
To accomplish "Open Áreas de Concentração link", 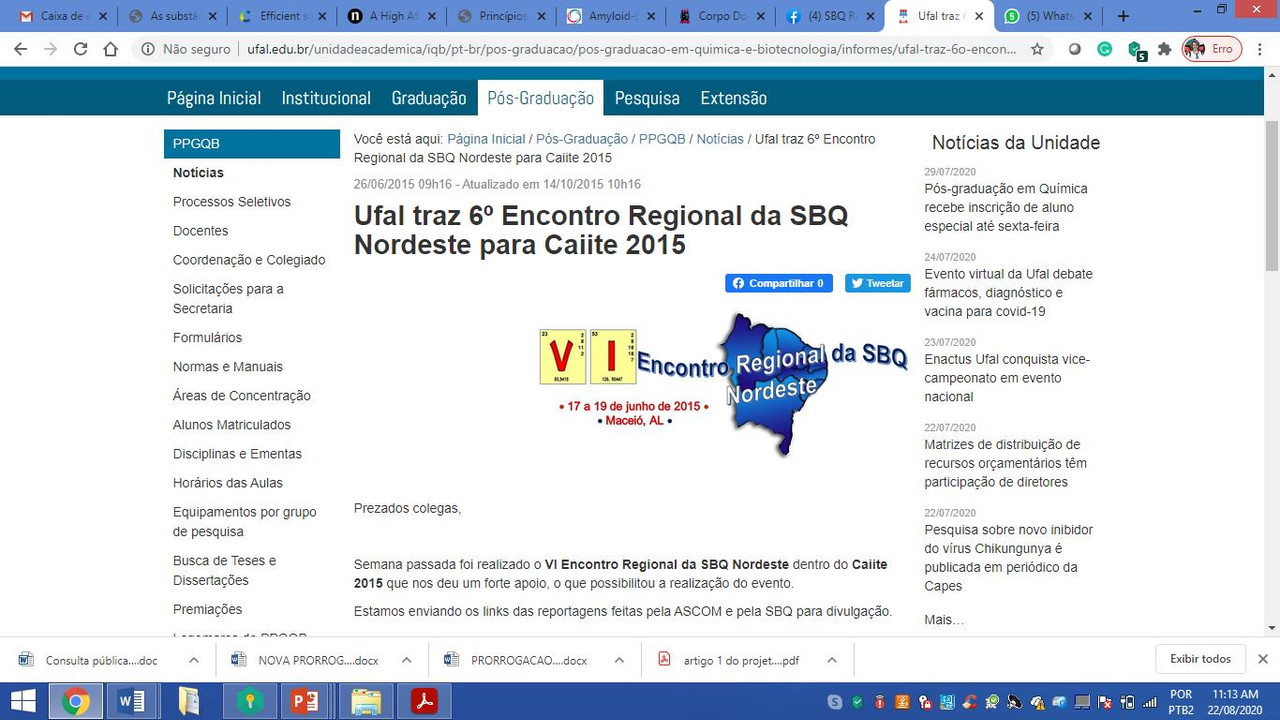I will (242, 395).
